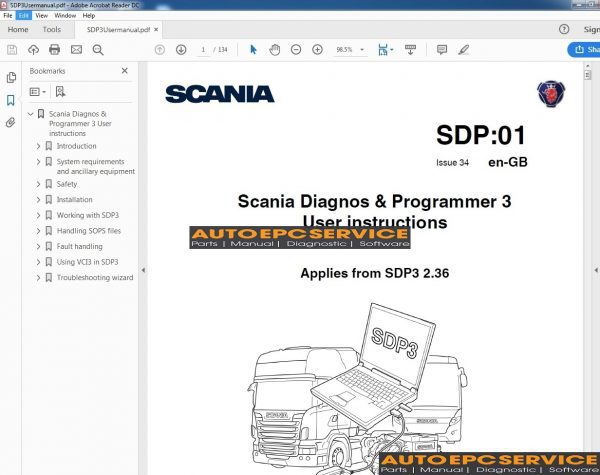
Task: Zoom in with plus icon
Action: click(317, 50)
